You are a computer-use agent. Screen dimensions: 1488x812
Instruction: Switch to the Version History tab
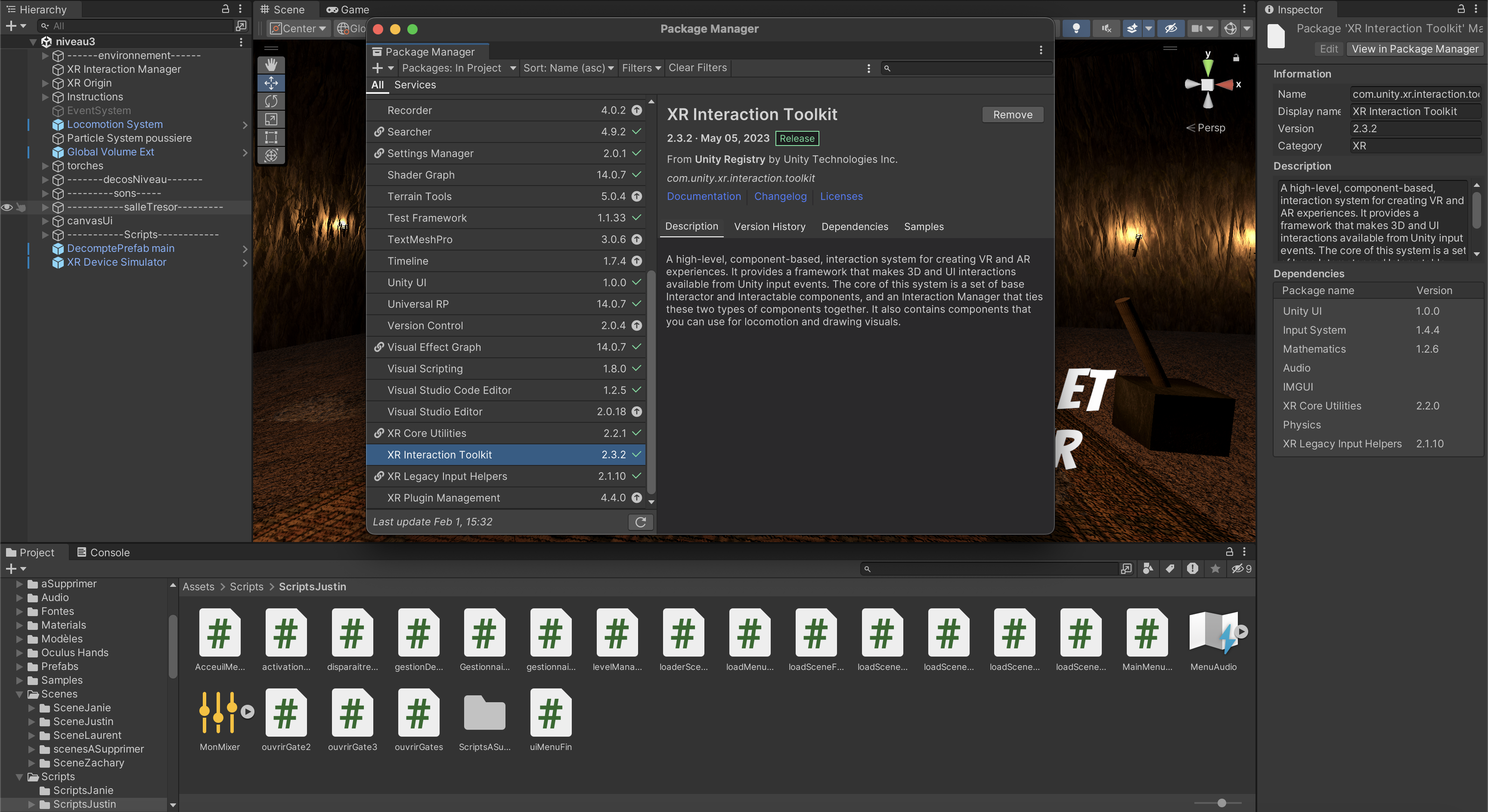point(769,227)
